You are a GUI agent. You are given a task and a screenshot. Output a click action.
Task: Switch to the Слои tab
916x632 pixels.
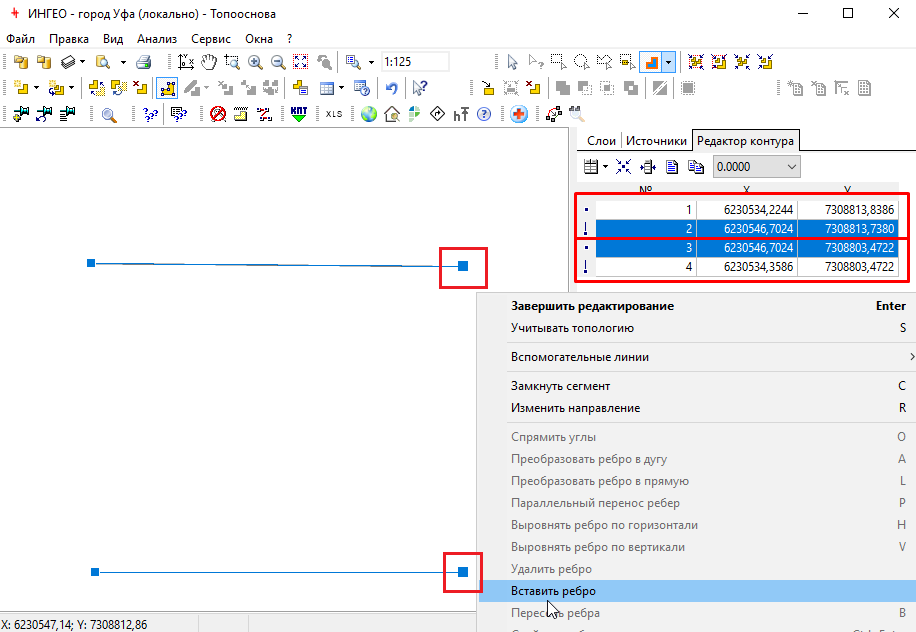tap(601, 141)
